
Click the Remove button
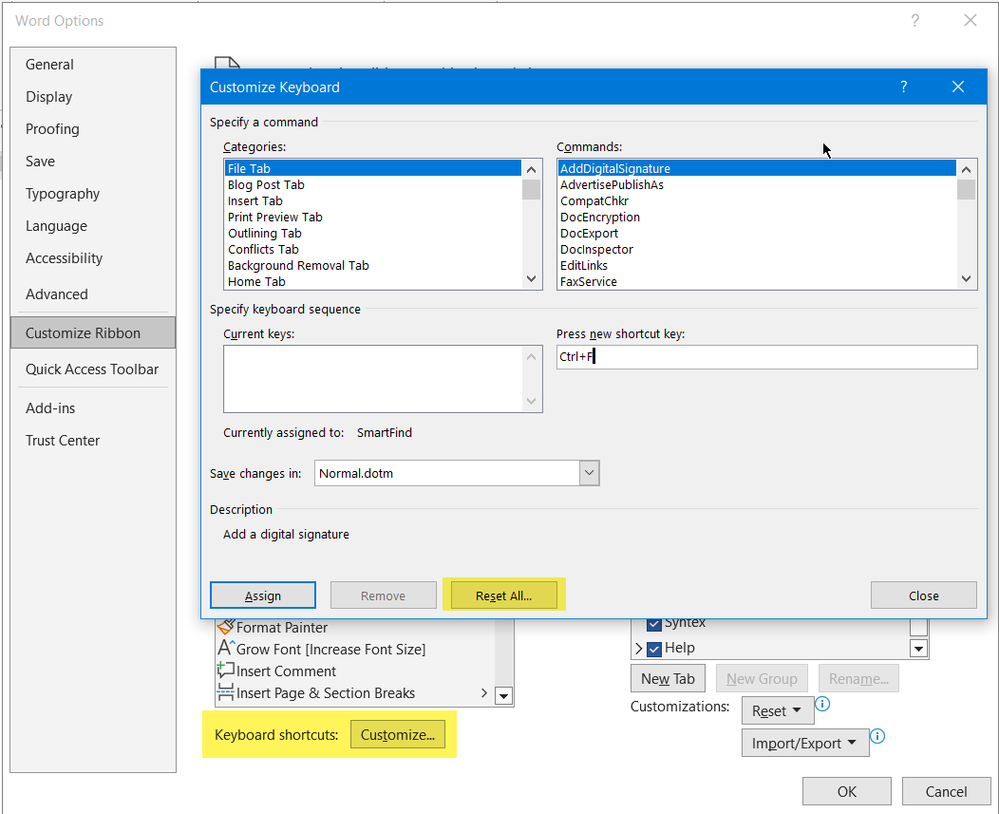(383, 596)
